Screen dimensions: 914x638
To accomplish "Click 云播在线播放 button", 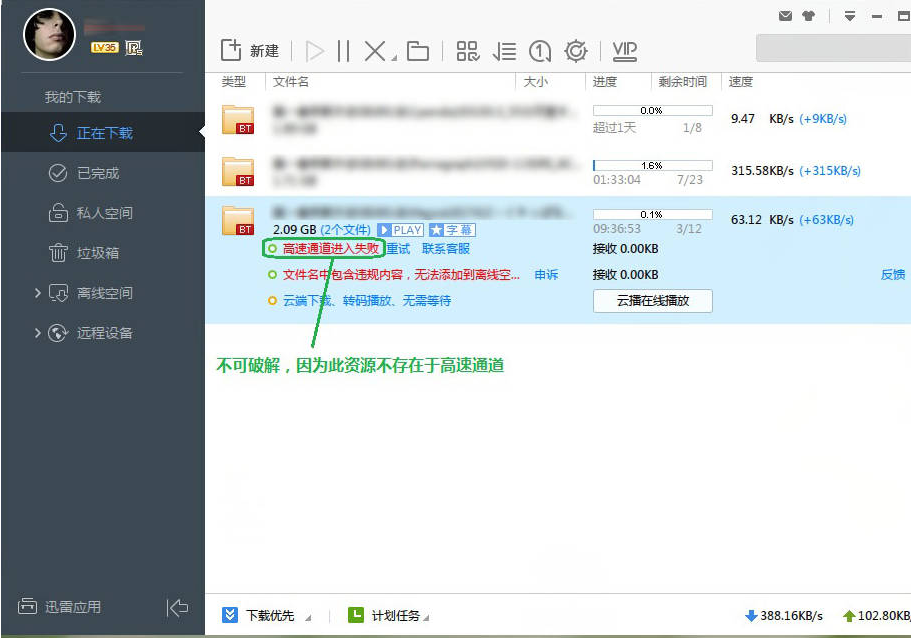I will point(653,301).
